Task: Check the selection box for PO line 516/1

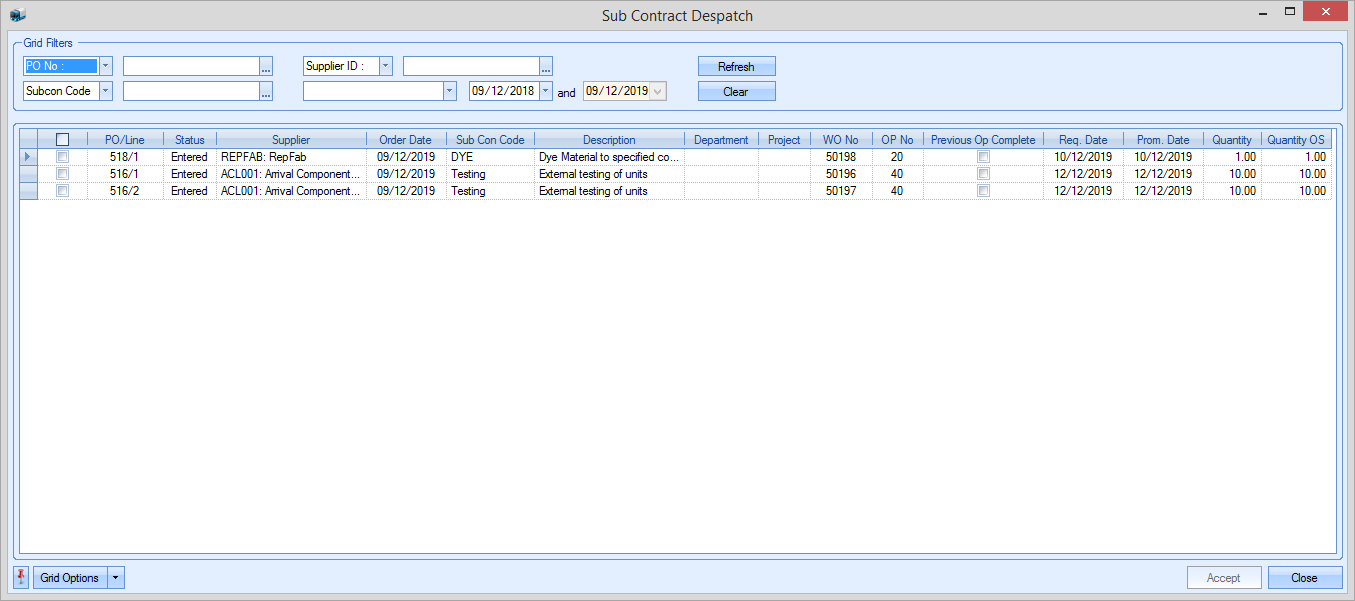Action: (62, 174)
